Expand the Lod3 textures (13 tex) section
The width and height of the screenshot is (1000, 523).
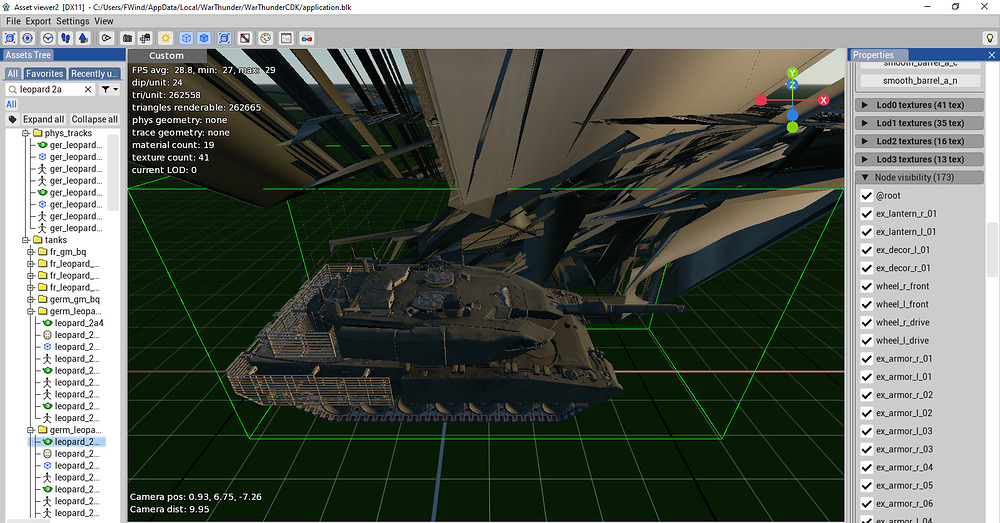coord(919,159)
